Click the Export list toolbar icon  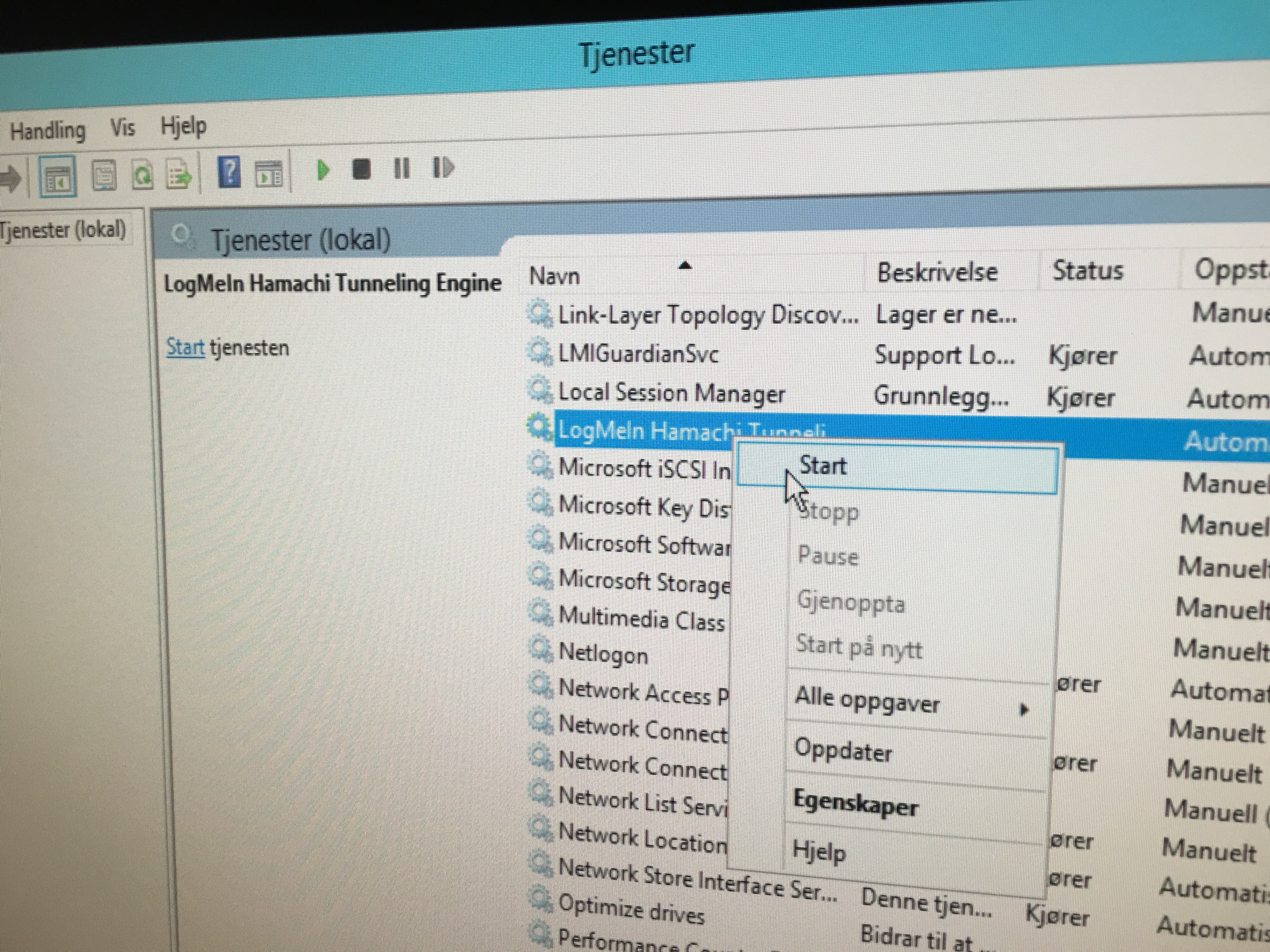[x=179, y=174]
